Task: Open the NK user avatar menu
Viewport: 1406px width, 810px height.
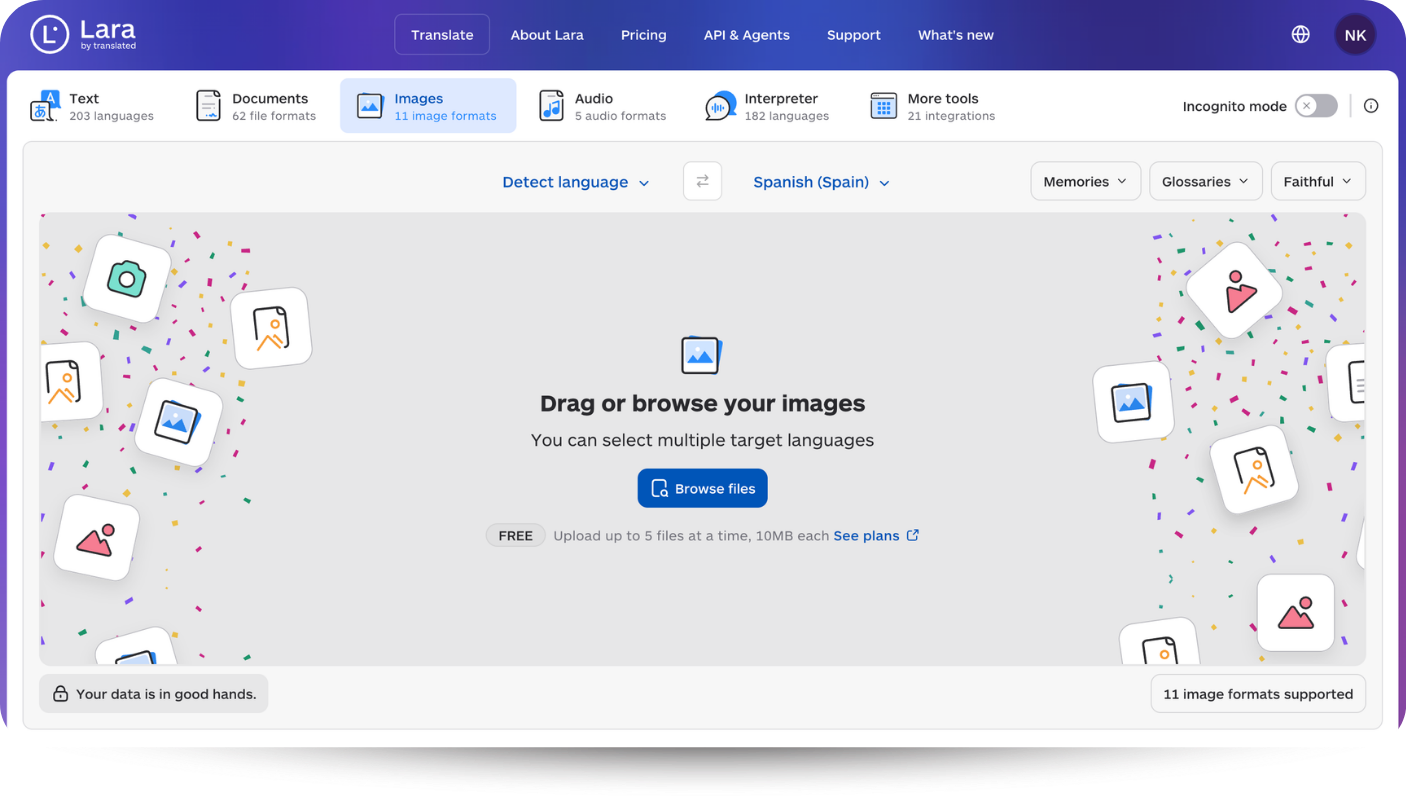Action: pyautogui.click(x=1355, y=35)
